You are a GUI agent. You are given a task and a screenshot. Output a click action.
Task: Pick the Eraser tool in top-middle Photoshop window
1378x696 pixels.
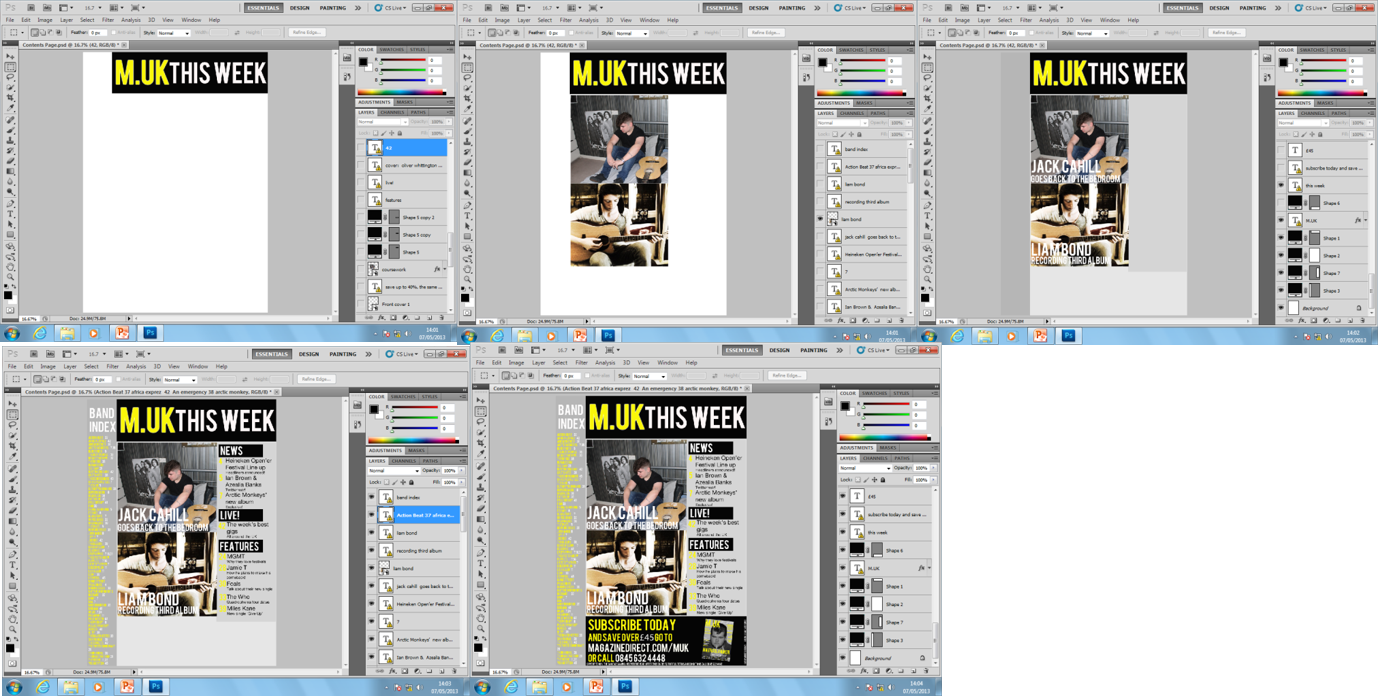pos(468,160)
